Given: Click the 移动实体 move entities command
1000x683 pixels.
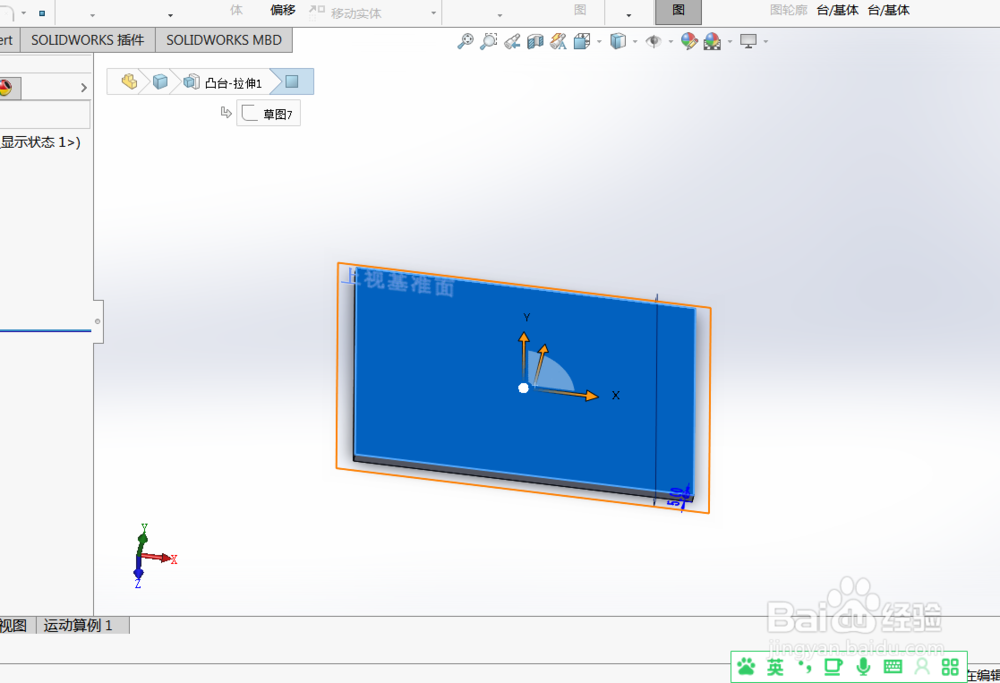Looking at the screenshot, I should (346, 12).
